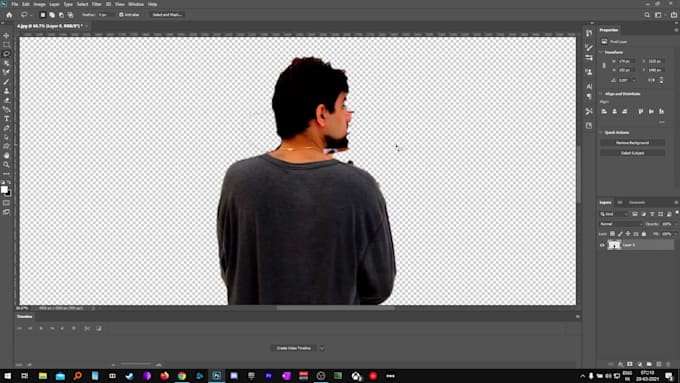Click the foreground color swatch
Screen dimensions: 680x383
[4, 189]
